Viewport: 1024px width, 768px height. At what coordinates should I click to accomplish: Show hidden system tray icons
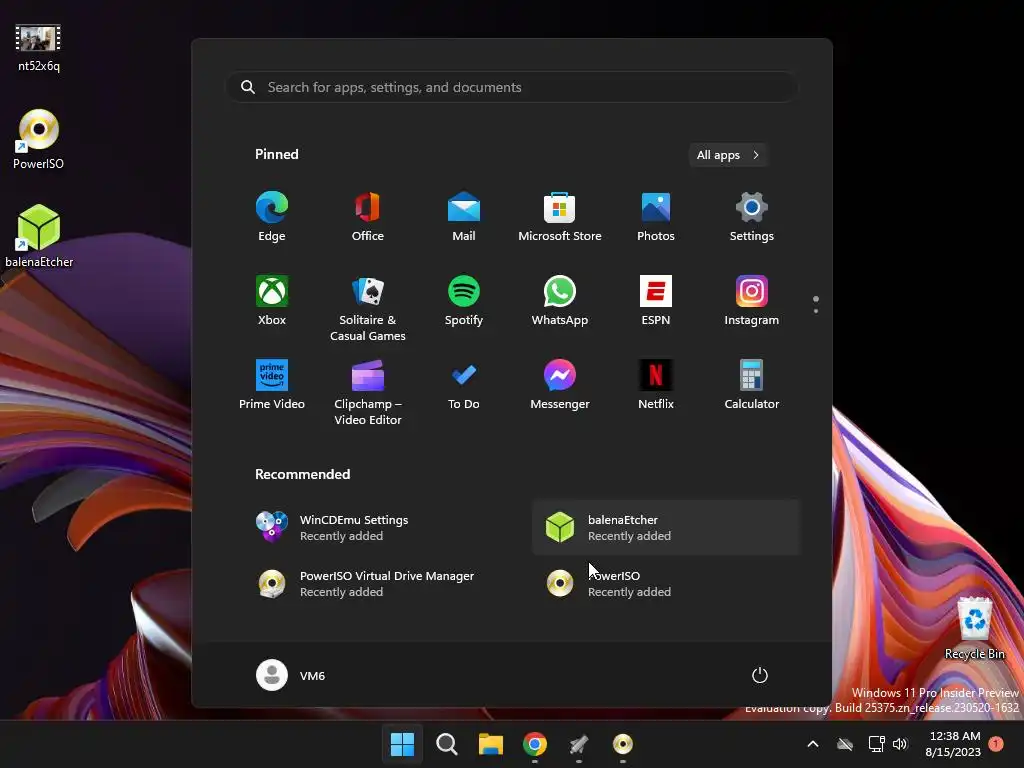[813, 744]
